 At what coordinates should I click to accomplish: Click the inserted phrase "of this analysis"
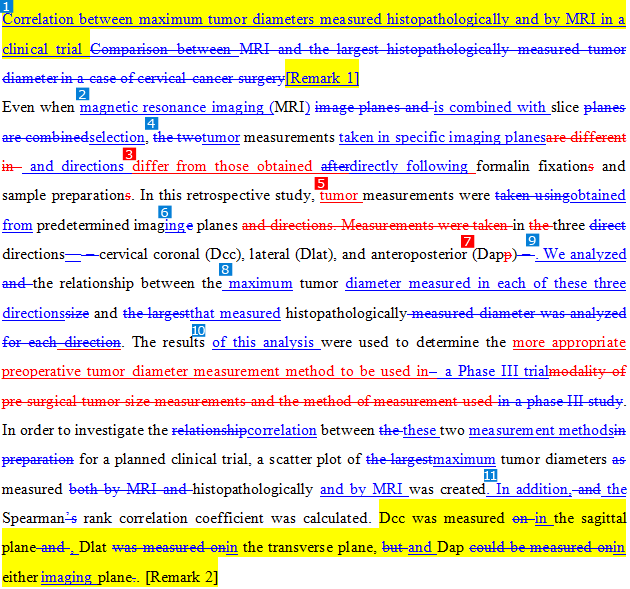[x=263, y=342]
